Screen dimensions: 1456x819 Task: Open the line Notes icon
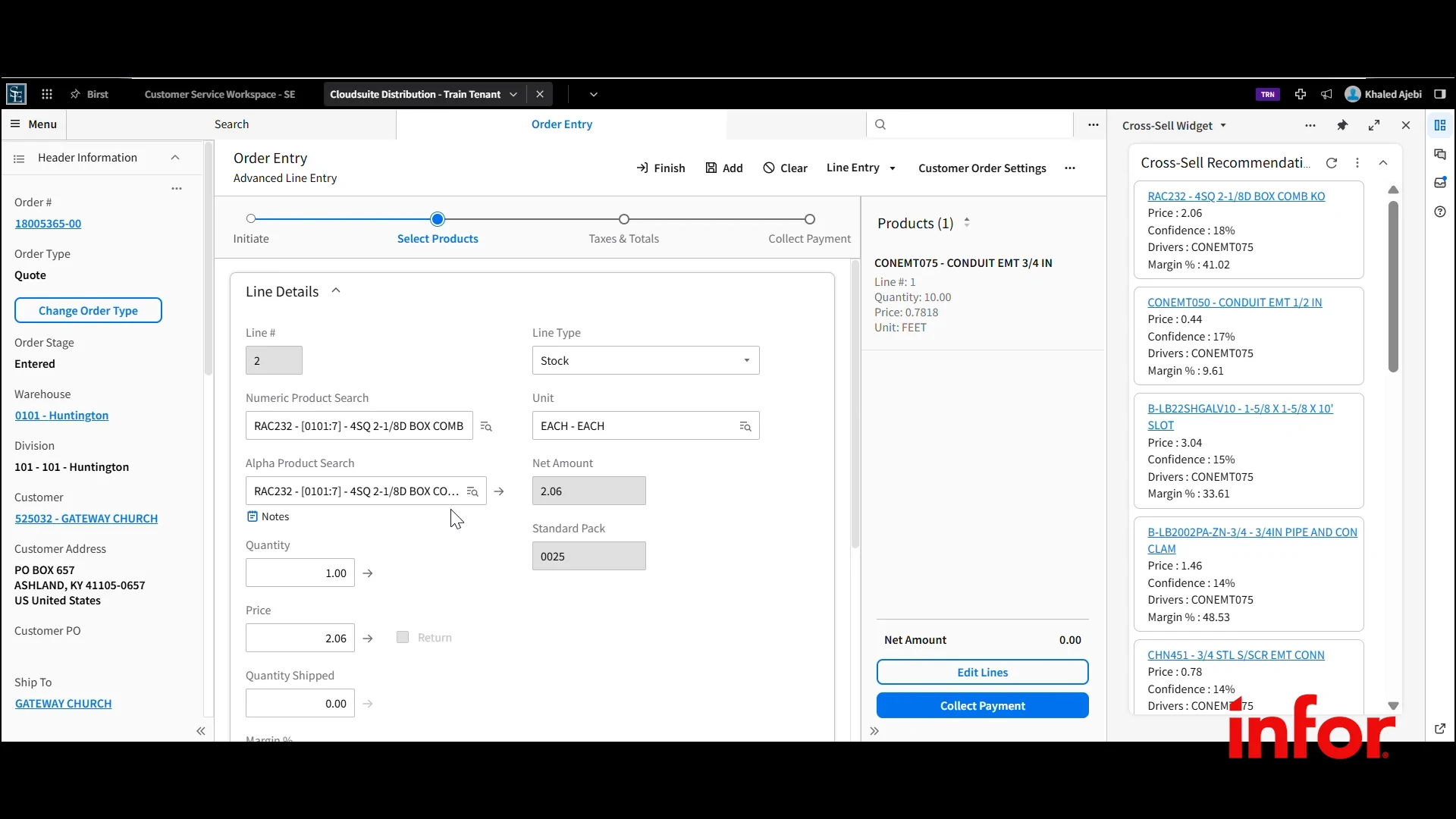tap(253, 516)
